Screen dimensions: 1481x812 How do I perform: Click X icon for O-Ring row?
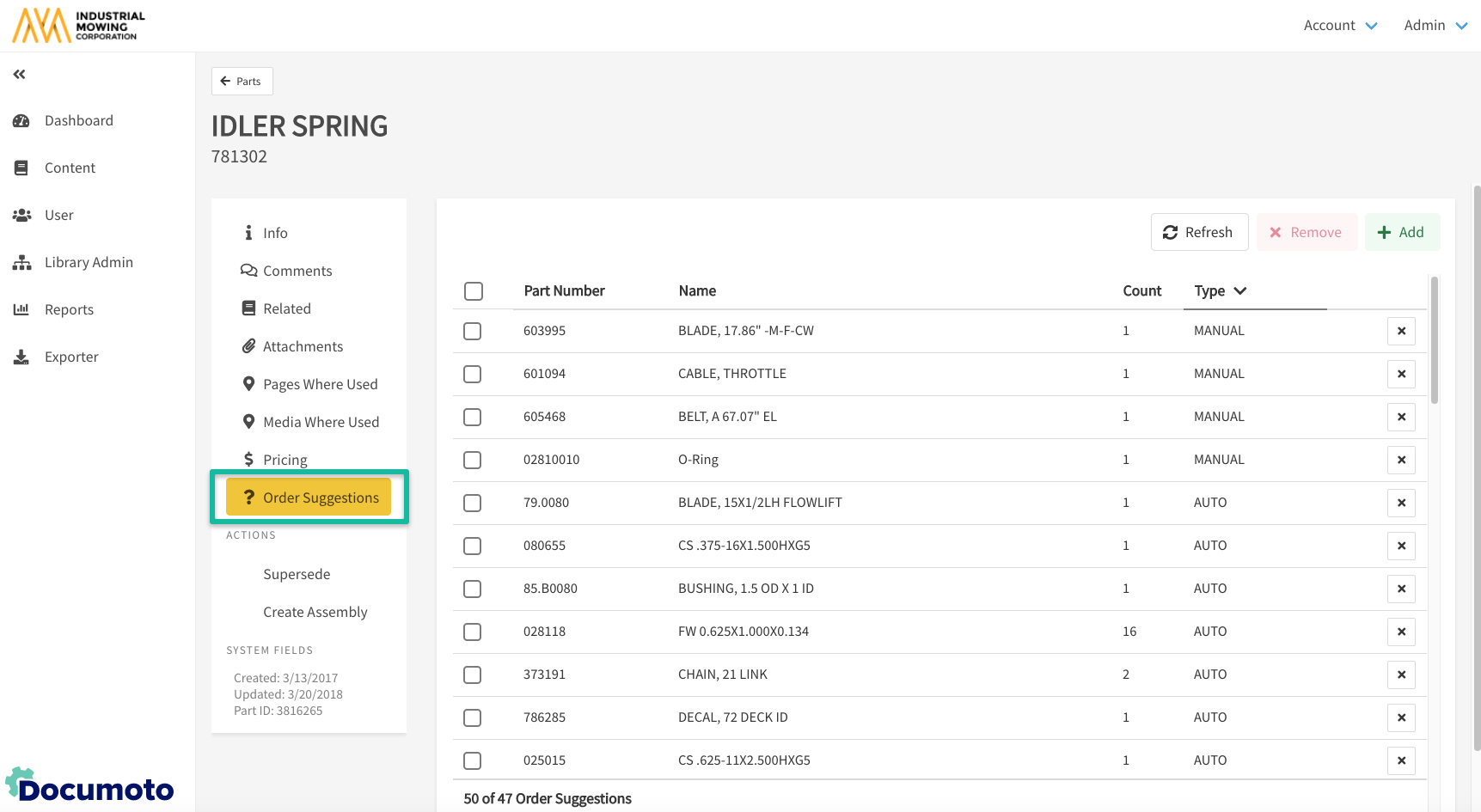(1401, 460)
